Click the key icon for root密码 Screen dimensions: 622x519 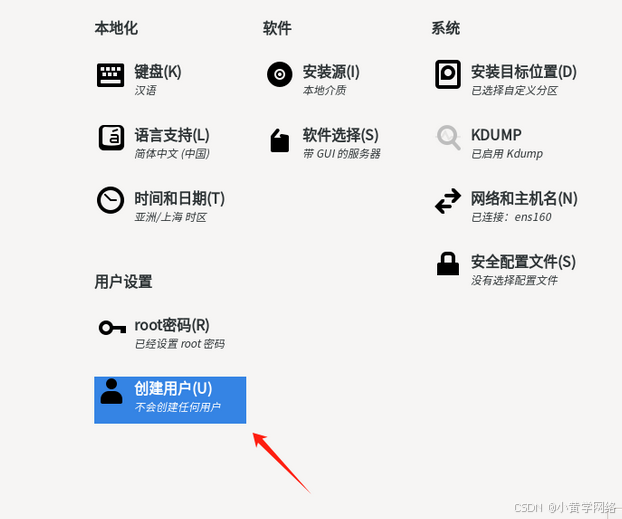112,328
